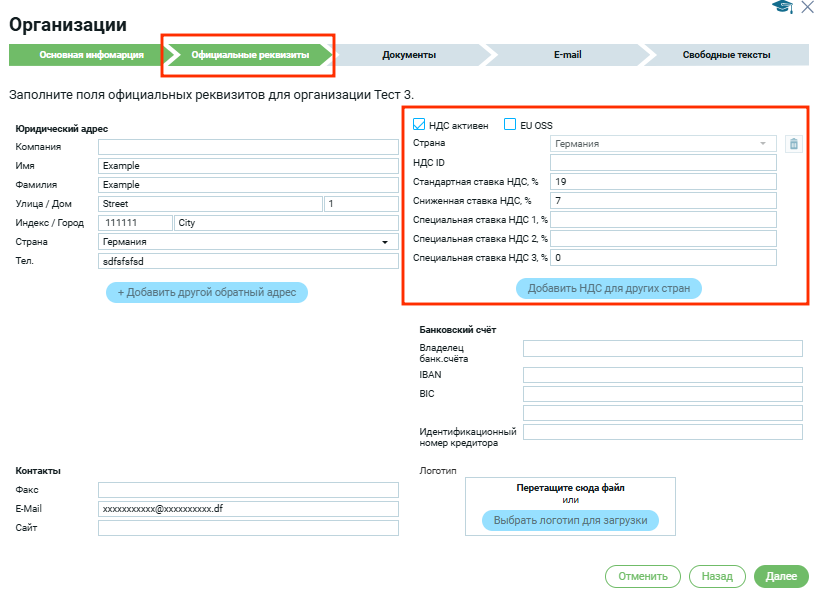Click the trash icon next to VAT country
Image resolution: width=818 pixels, height=596 pixels.
[793, 144]
